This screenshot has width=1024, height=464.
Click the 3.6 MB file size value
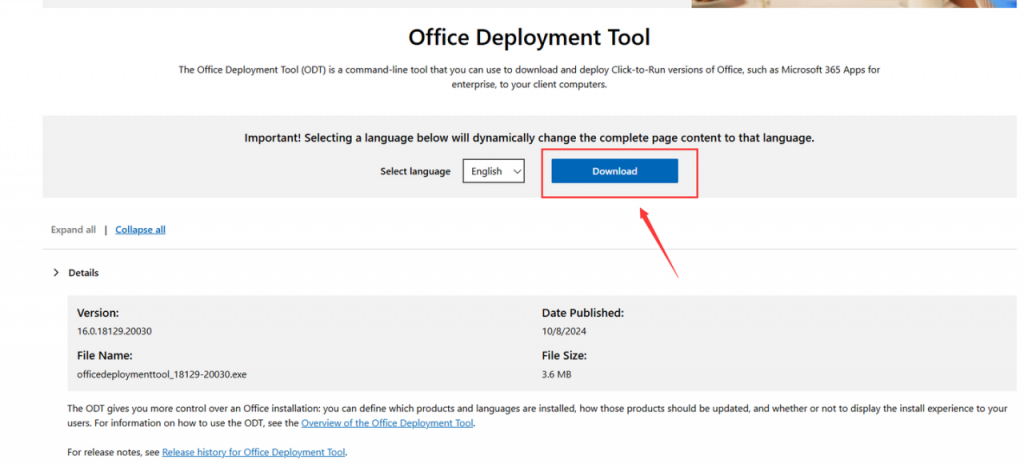click(x=558, y=373)
